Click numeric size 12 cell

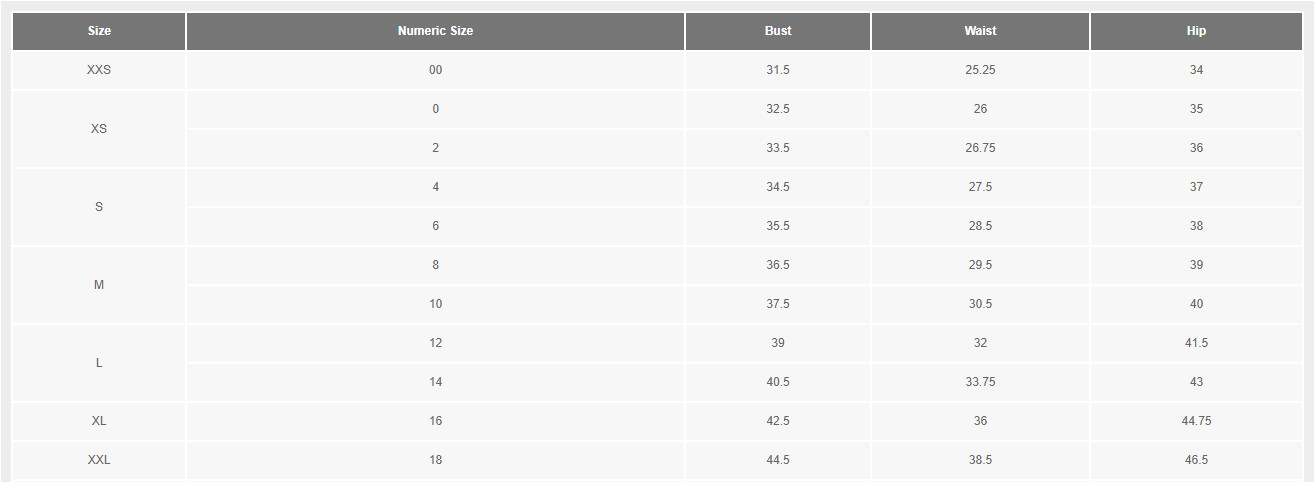coord(435,343)
